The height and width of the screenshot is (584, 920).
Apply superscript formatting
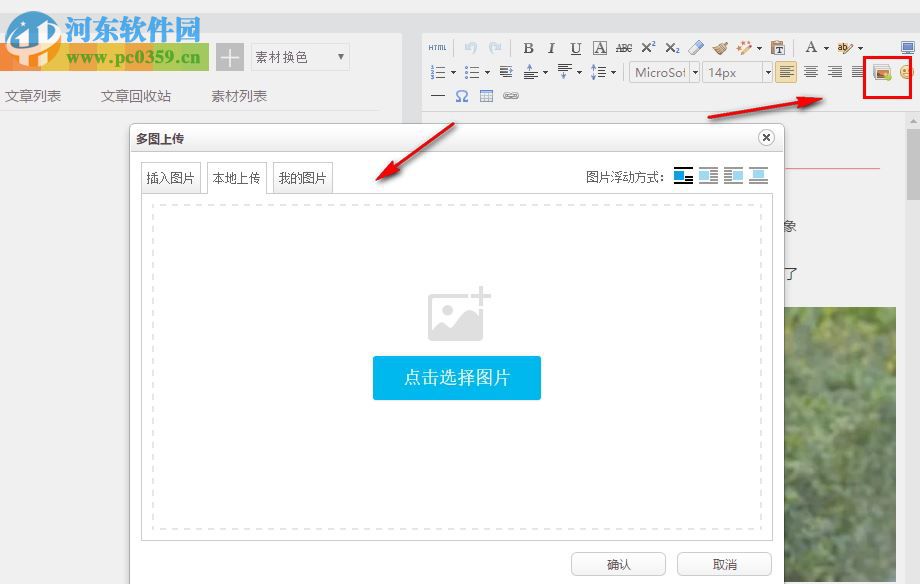click(x=647, y=47)
